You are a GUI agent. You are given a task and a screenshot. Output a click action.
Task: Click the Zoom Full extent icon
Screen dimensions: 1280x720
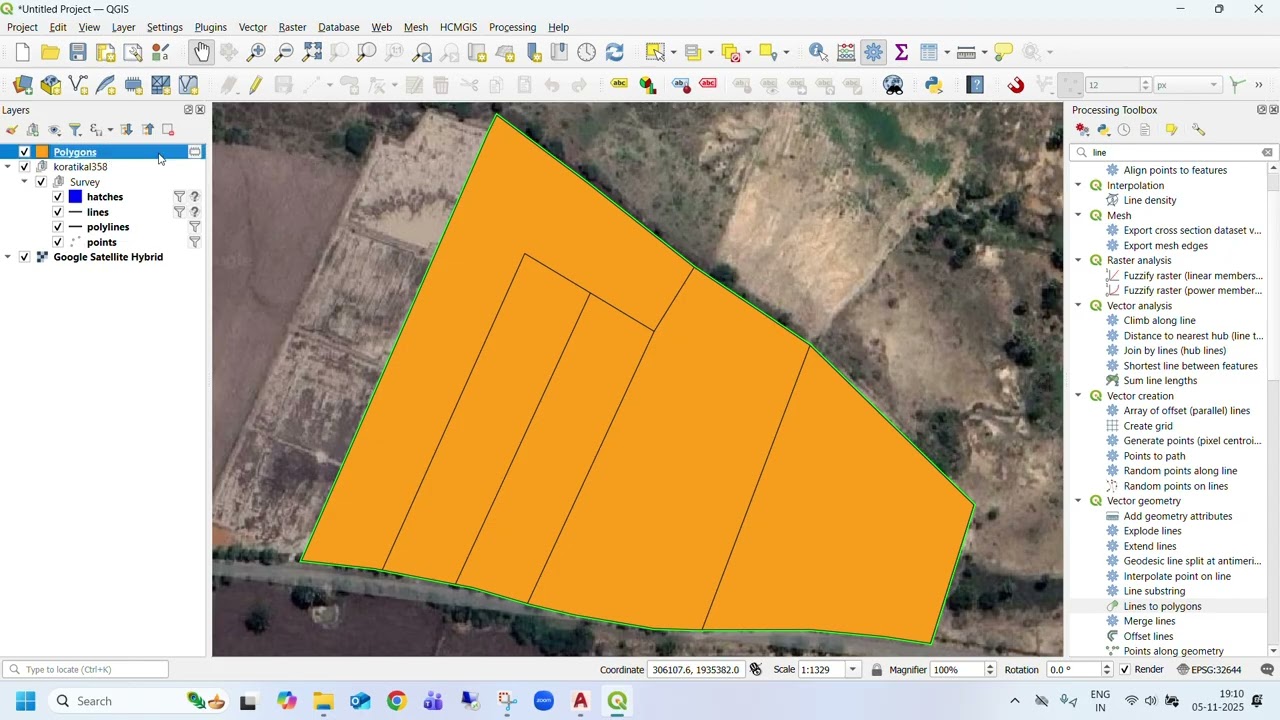click(x=312, y=52)
